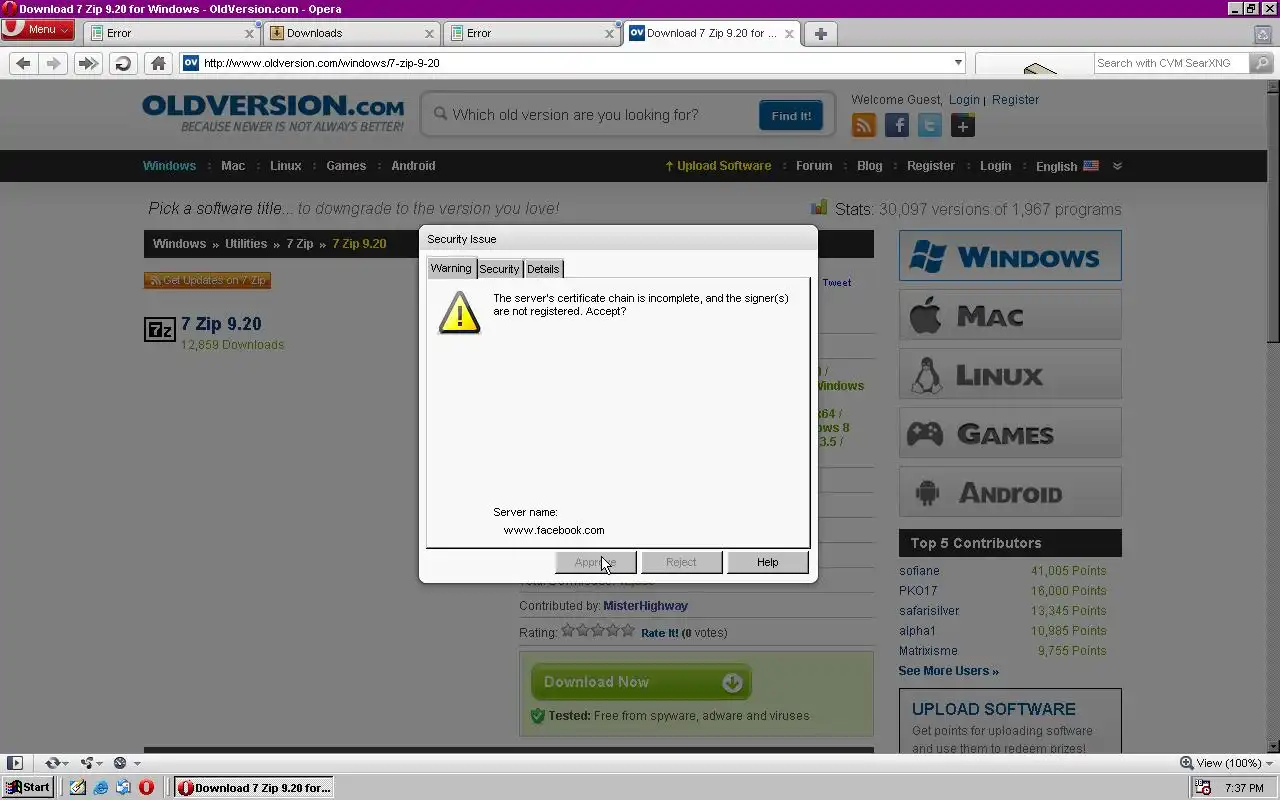Open the RSS feed icon
Viewport: 1280px width, 800px height.
(x=864, y=125)
